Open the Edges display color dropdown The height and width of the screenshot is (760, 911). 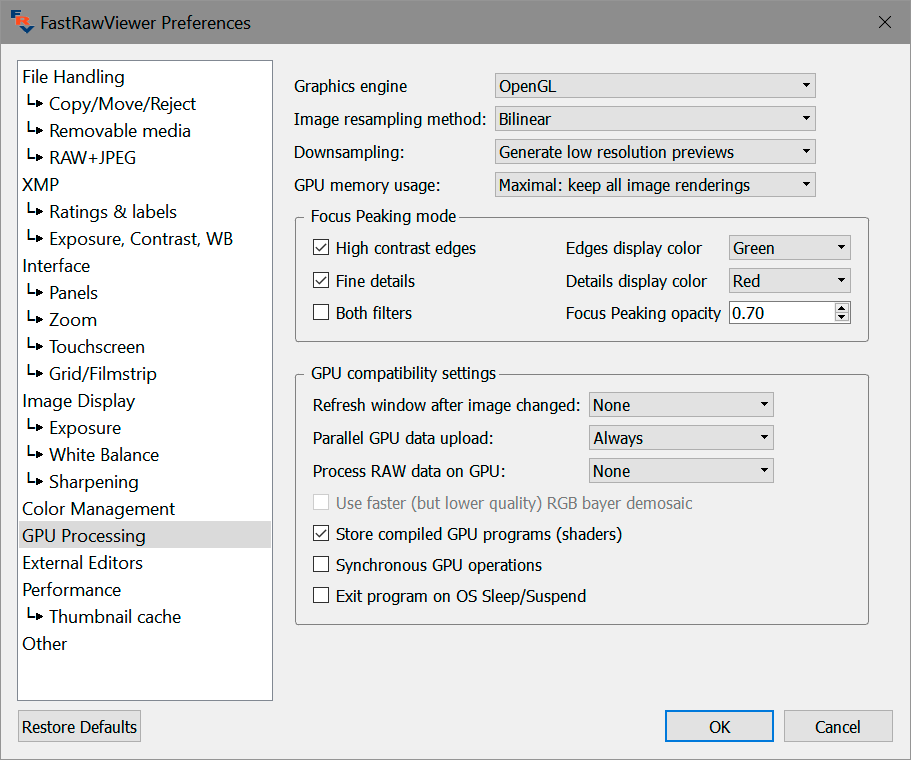tap(789, 248)
